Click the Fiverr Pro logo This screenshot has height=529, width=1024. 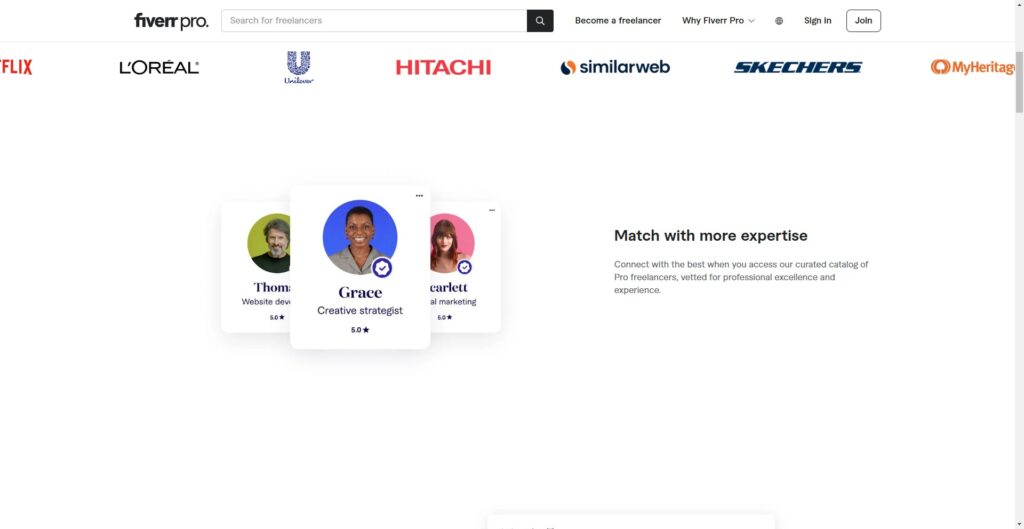click(171, 21)
